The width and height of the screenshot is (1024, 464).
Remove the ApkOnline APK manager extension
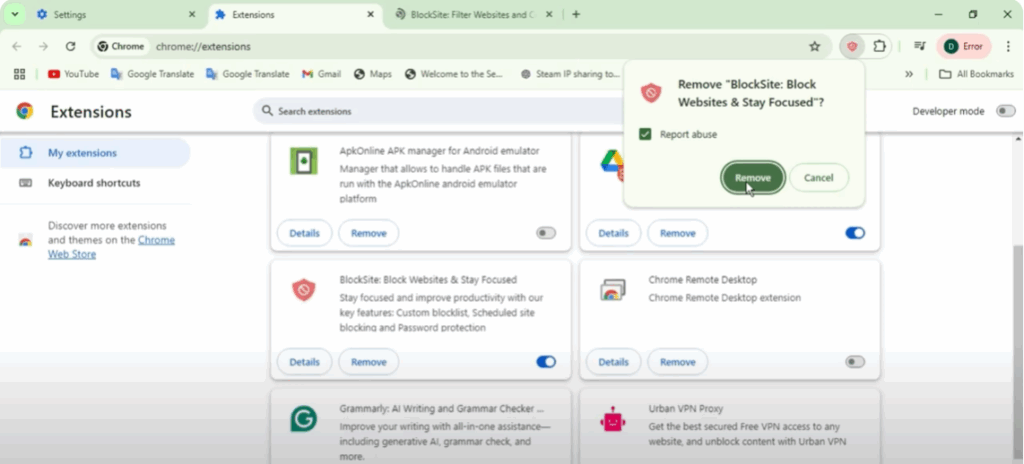[x=368, y=233]
